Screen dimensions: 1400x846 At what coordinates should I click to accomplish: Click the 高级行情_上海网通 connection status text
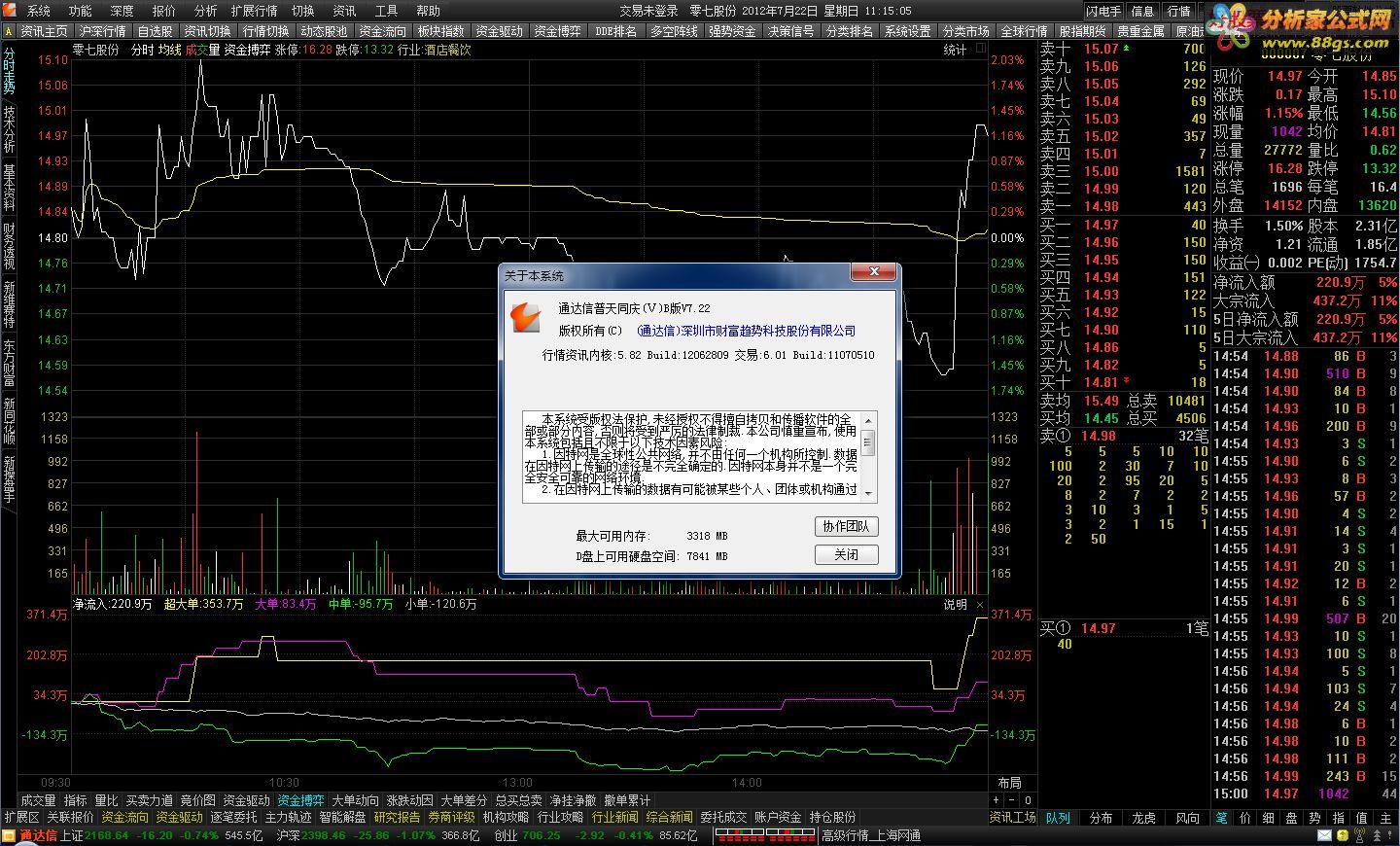coord(871,835)
